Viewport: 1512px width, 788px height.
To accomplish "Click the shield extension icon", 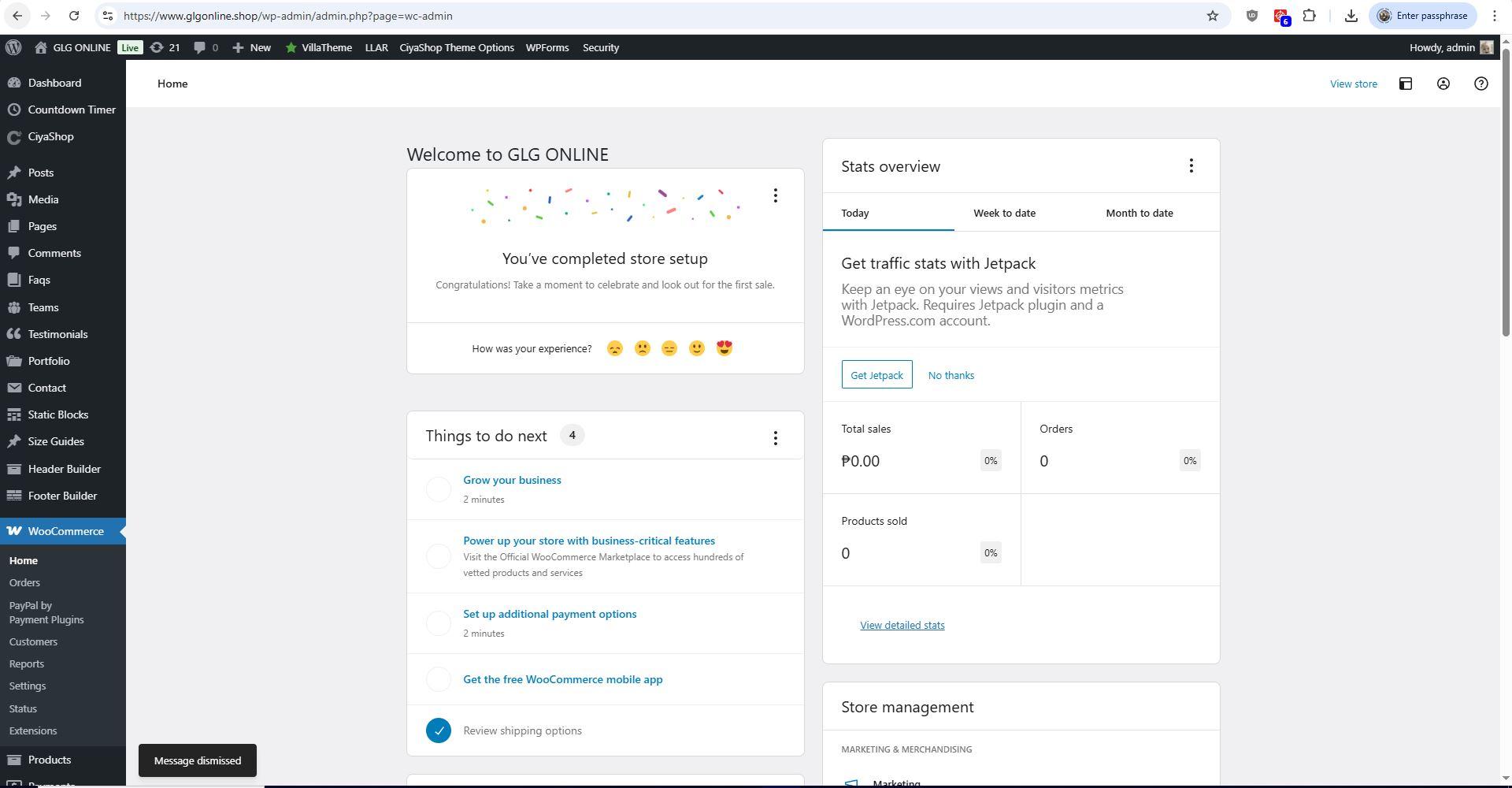I will pyautogui.click(x=1251, y=16).
